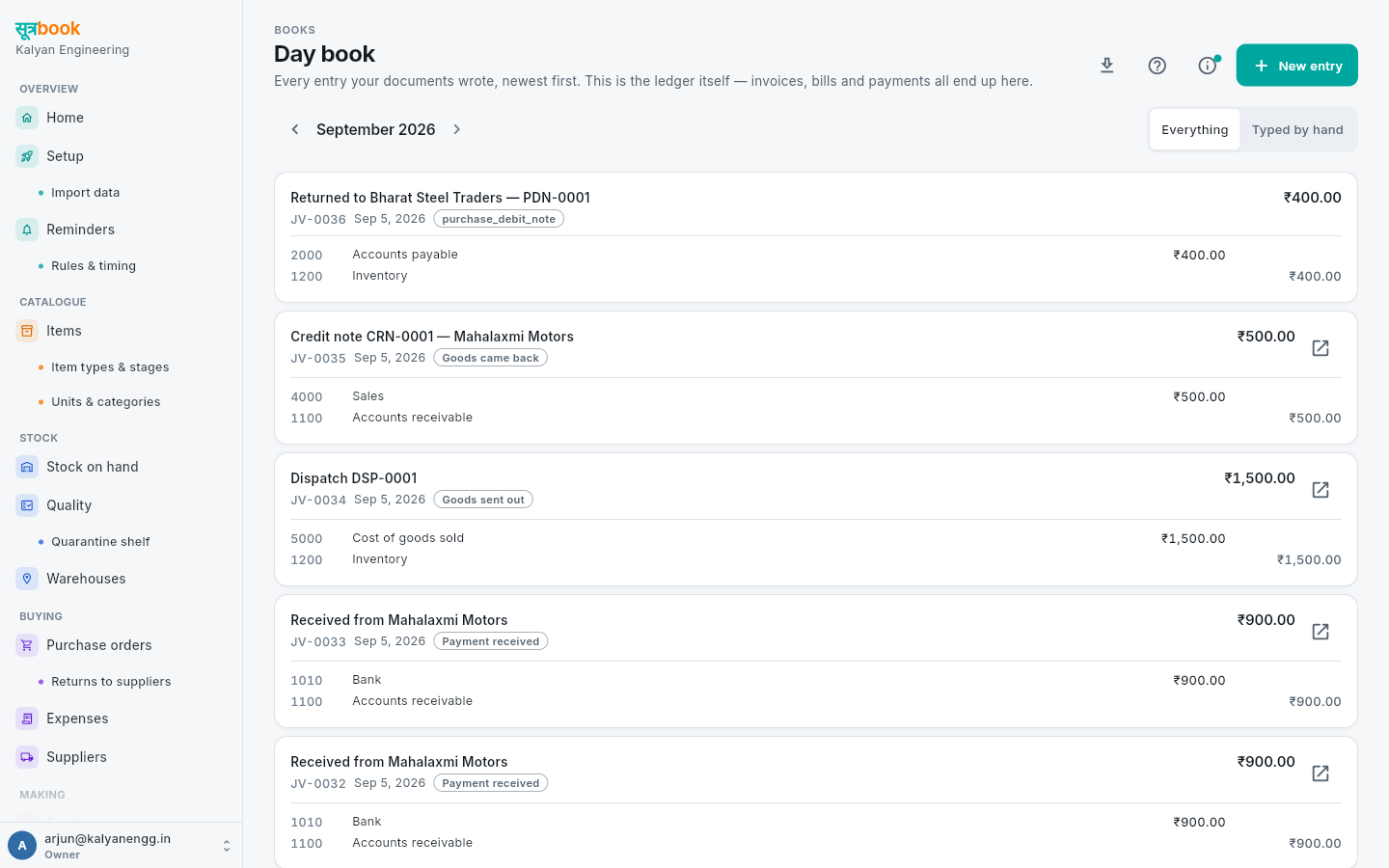Open Home from the sidebar

pos(65,118)
